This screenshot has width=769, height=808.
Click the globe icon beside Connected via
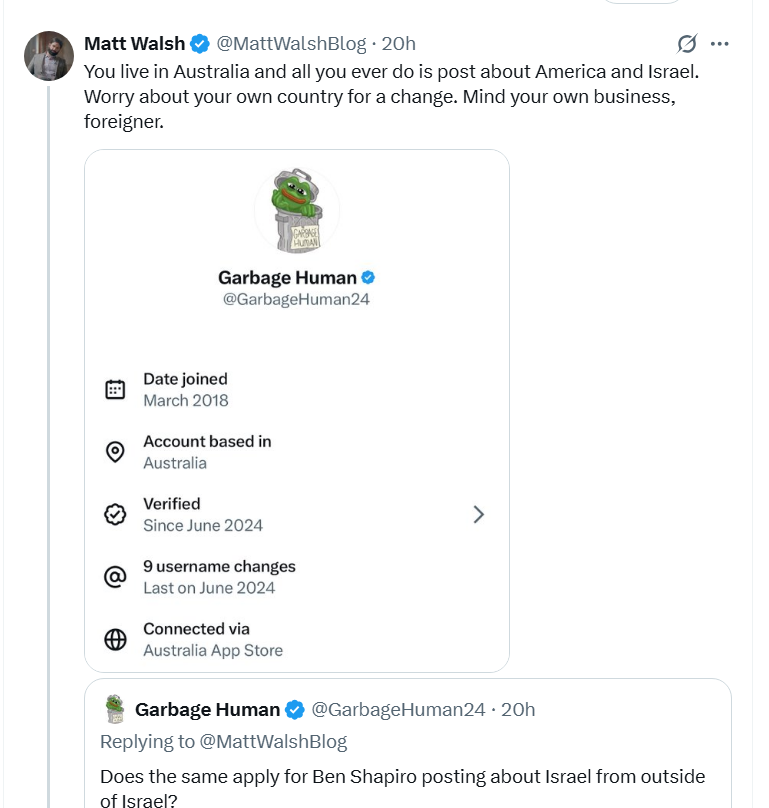pos(115,639)
